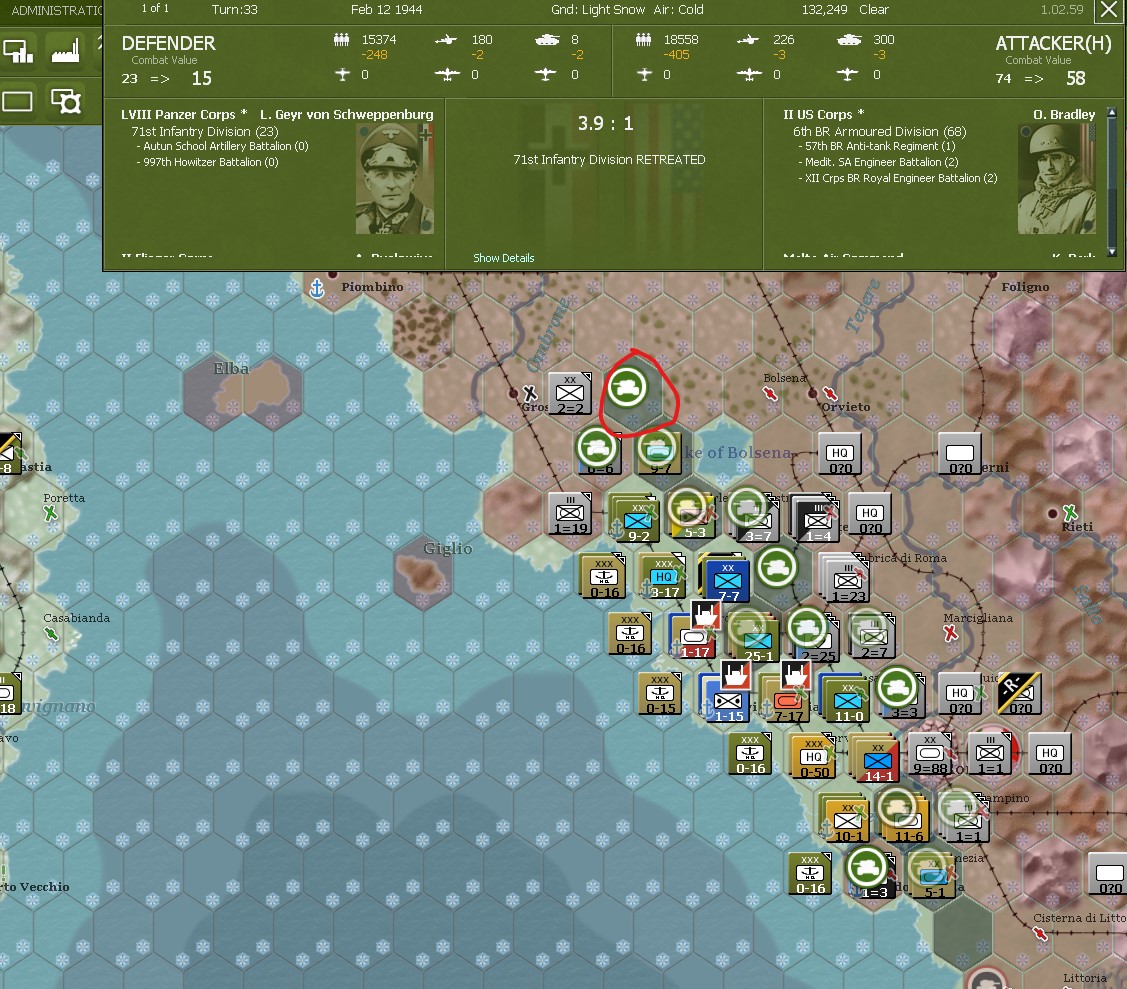
Task: Select the black-yellow R 0?0 counter
Action: (1019, 694)
